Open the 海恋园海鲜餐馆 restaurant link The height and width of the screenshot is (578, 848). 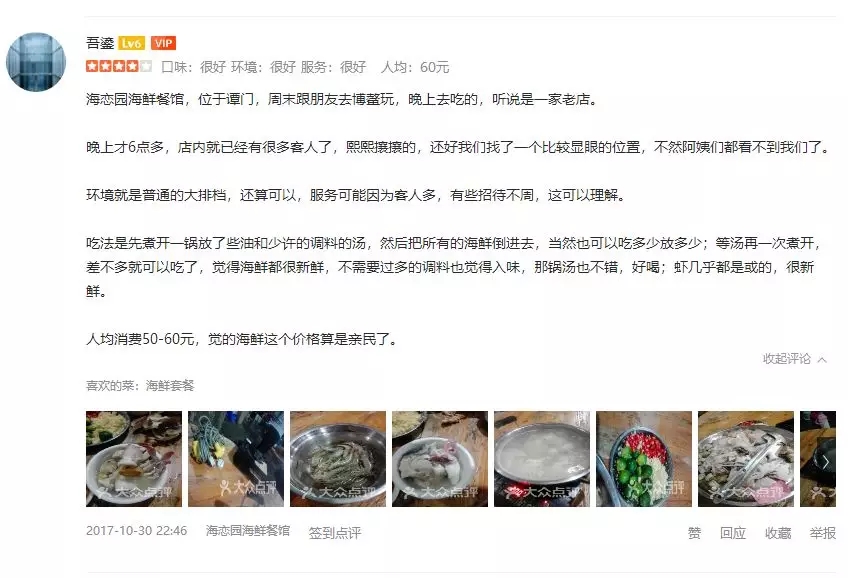pos(248,530)
